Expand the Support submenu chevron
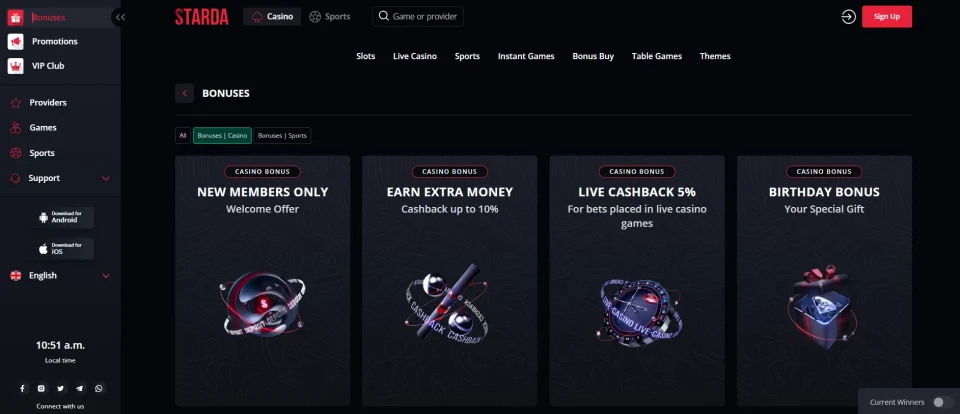 point(106,178)
